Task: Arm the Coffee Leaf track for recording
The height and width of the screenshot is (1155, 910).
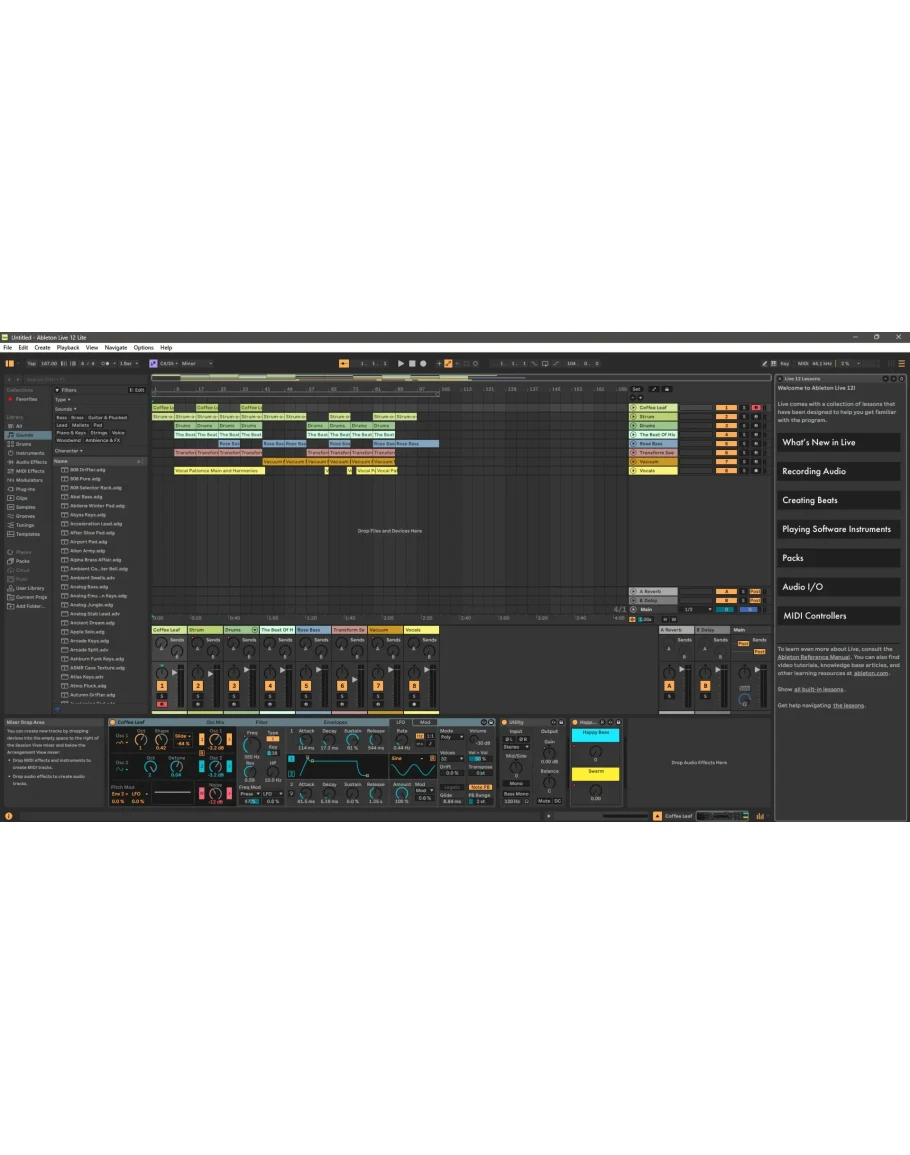Action: tap(755, 408)
